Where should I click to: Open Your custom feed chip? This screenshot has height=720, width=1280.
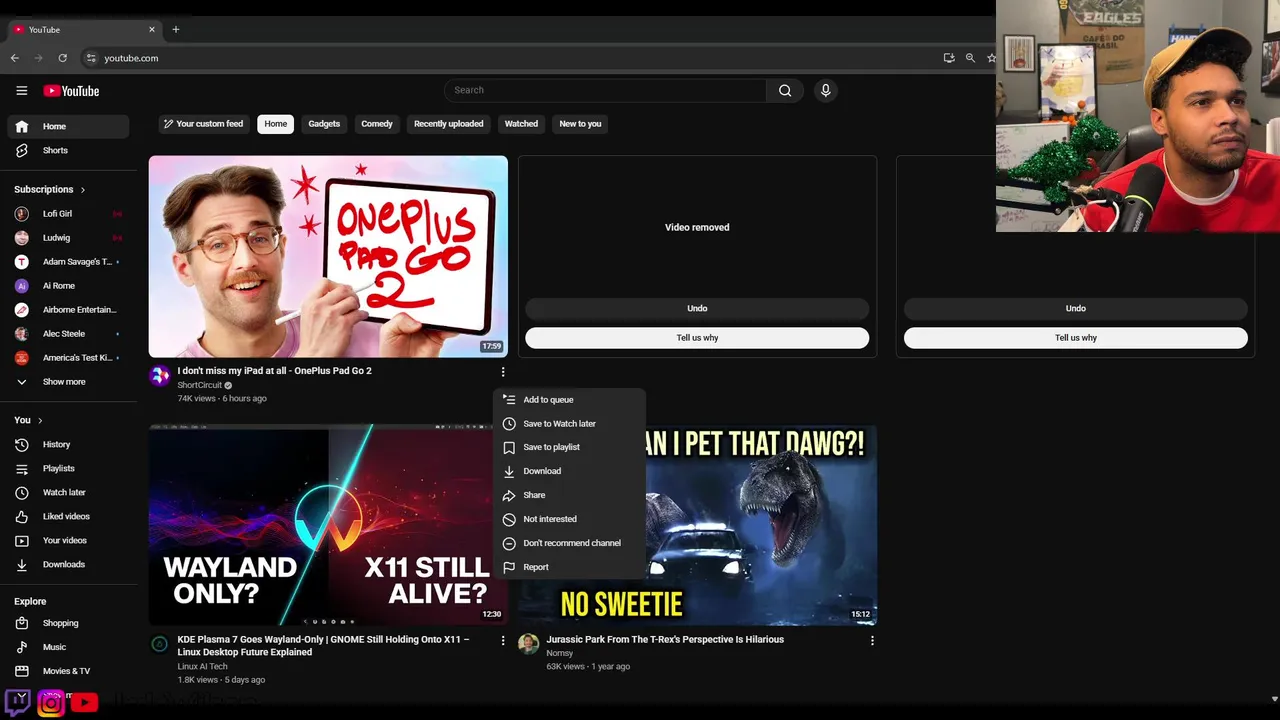click(204, 124)
